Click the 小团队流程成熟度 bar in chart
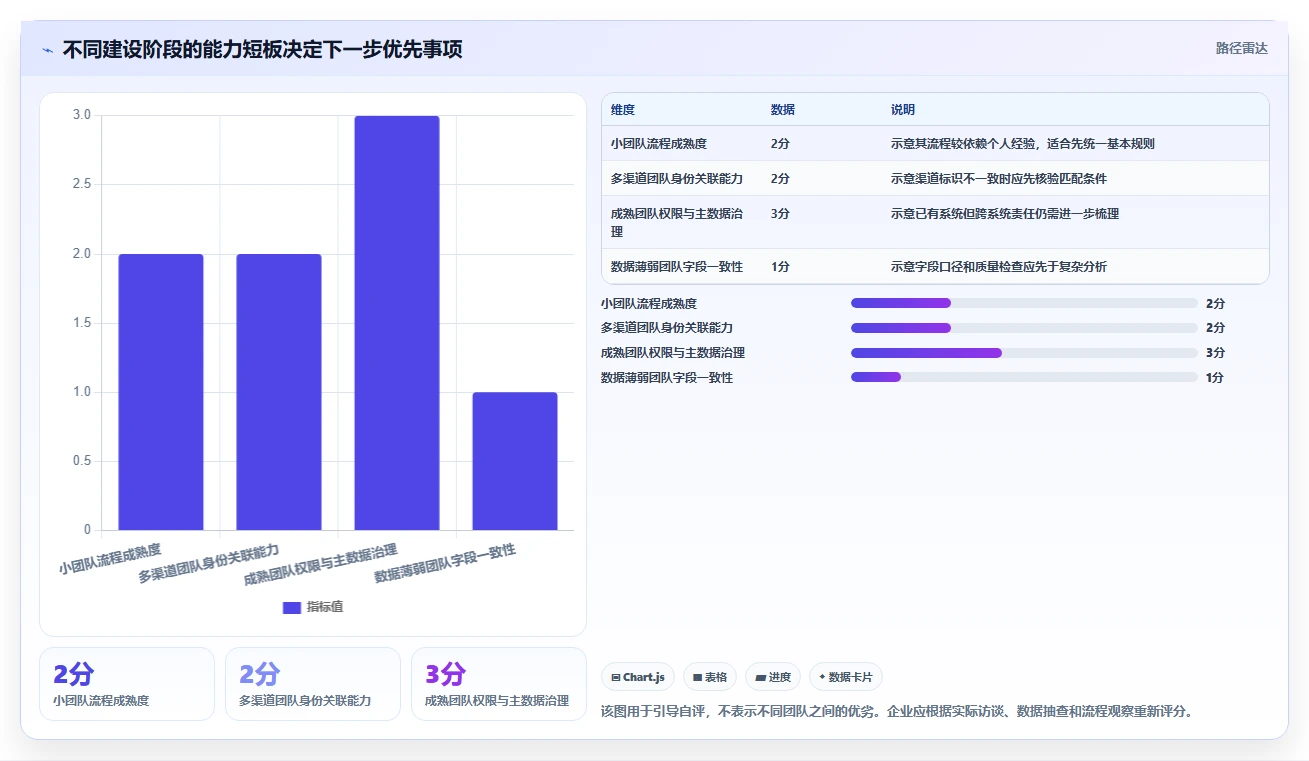This screenshot has height=761, width=1309. [x=161, y=392]
